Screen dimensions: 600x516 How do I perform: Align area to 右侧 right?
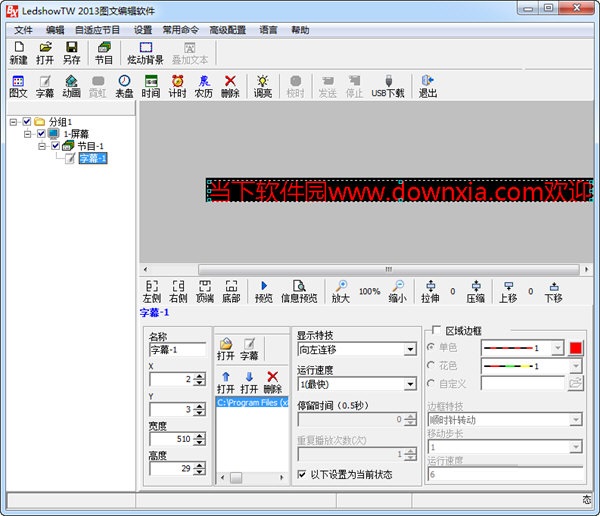tap(178, 292)
